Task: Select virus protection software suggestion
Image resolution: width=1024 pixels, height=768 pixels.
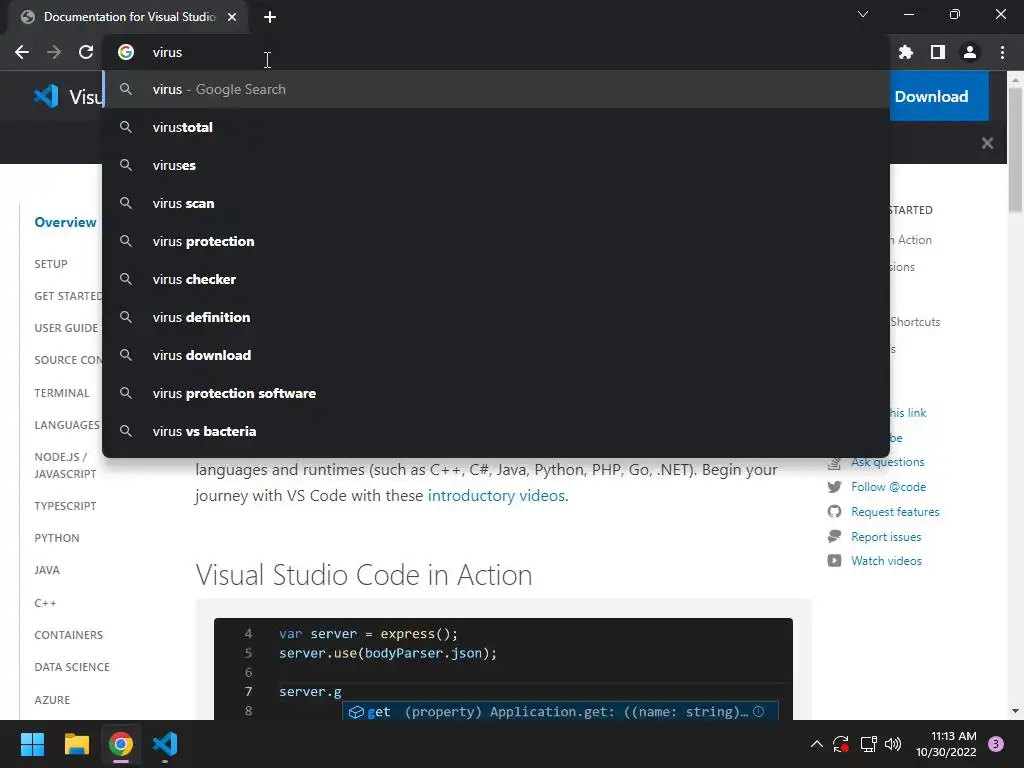Action: point(496,393)
